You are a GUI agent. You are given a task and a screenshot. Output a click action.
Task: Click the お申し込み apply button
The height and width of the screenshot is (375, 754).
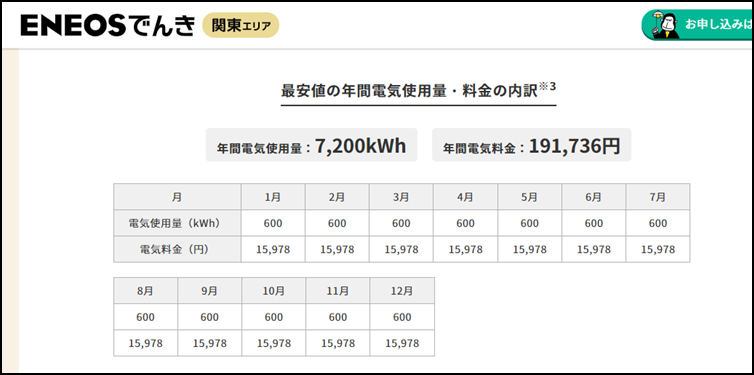click(698, 25)
